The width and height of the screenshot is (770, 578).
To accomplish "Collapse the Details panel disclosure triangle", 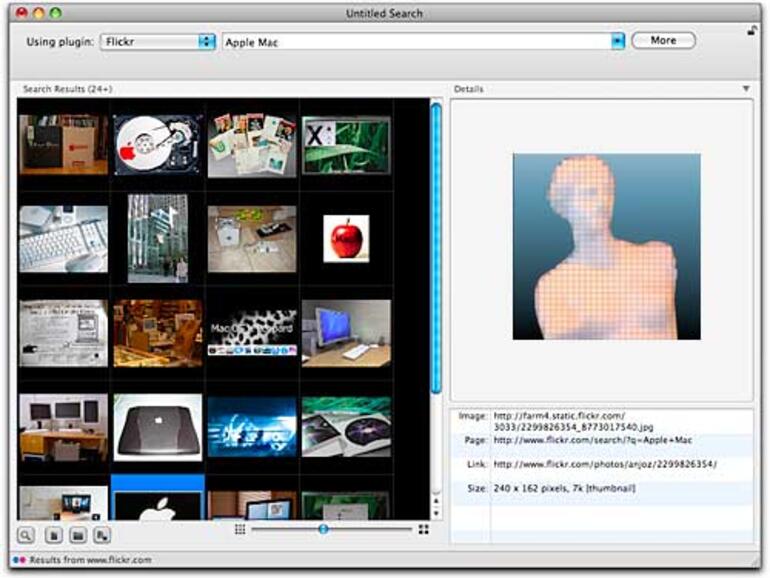I will tap(746, 89).
